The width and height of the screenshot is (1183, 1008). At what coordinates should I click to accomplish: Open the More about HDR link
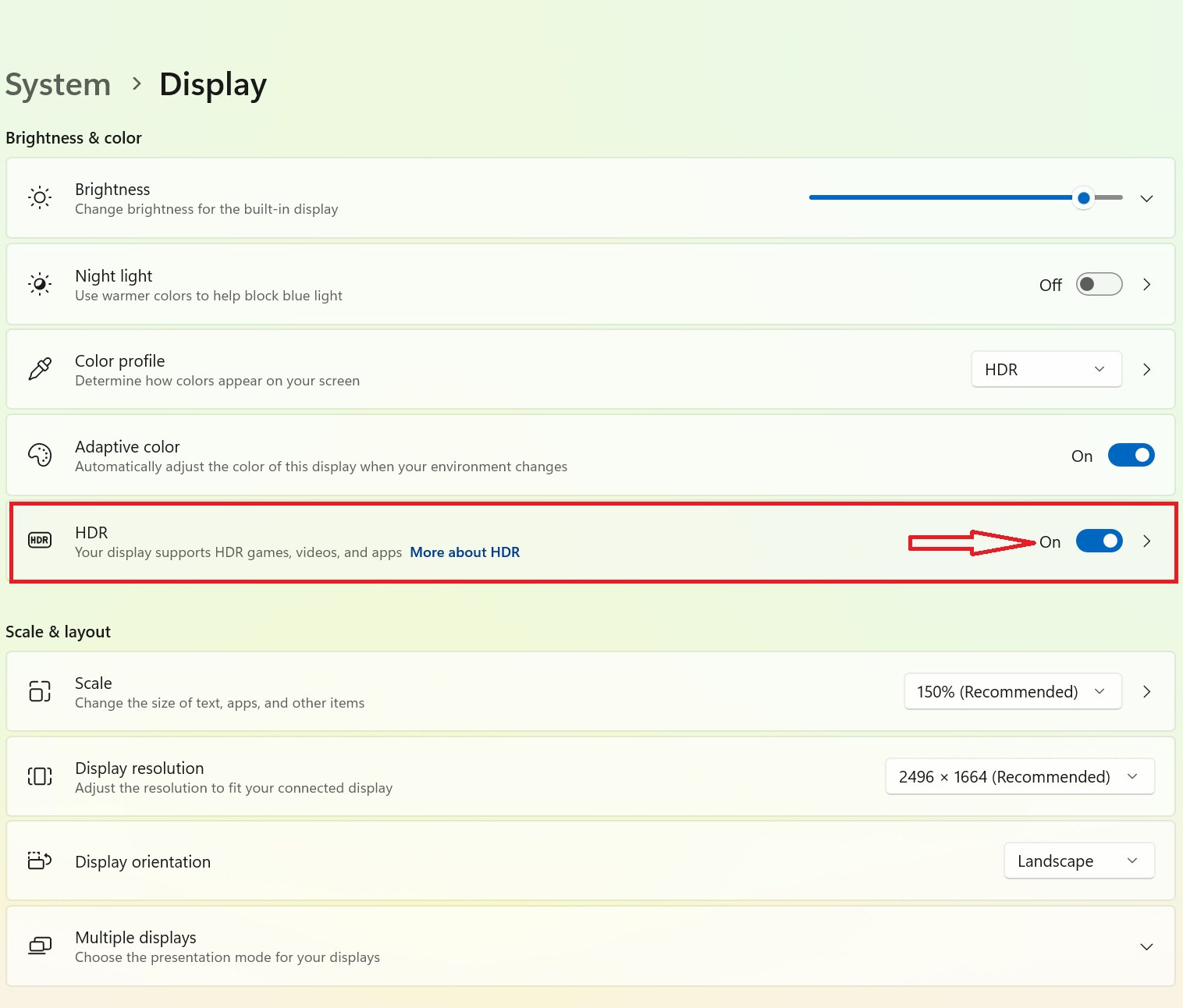465,552
